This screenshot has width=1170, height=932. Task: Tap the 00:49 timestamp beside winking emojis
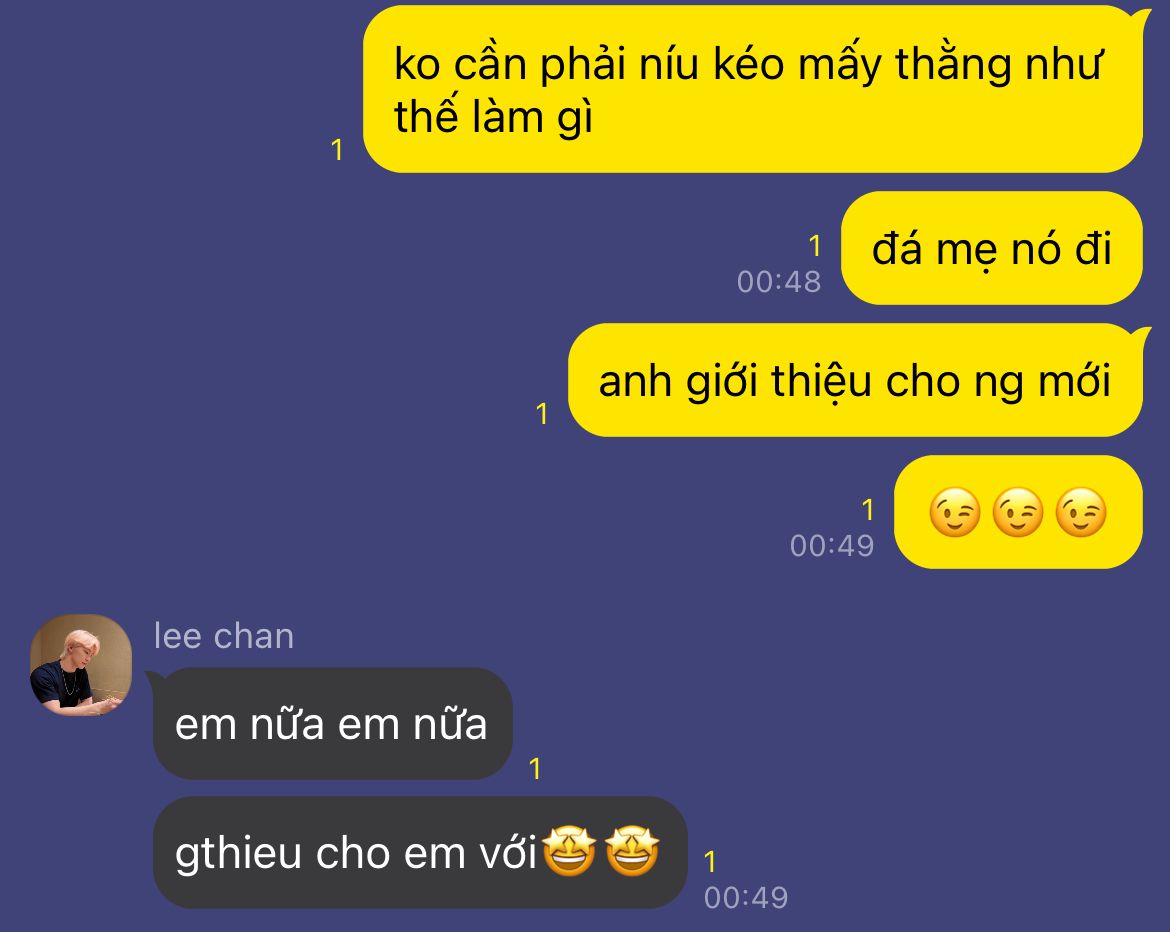832,546
